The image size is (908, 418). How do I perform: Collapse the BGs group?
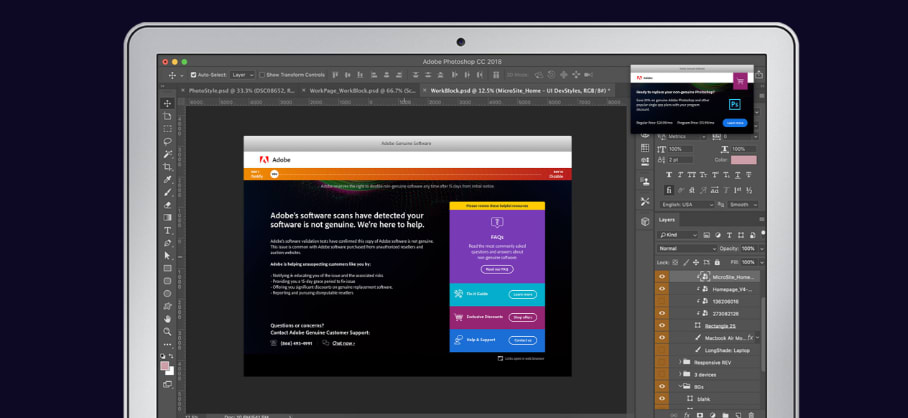click(680, 386)
